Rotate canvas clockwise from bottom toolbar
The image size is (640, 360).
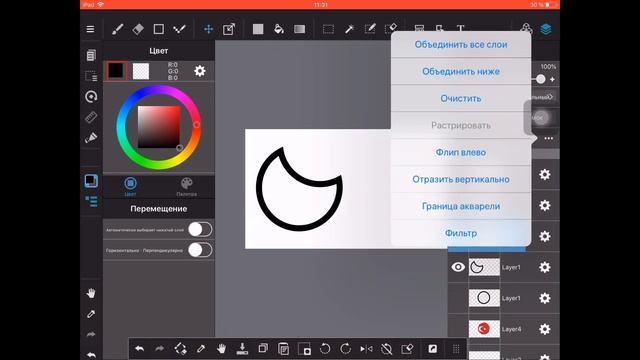(345, 349)
